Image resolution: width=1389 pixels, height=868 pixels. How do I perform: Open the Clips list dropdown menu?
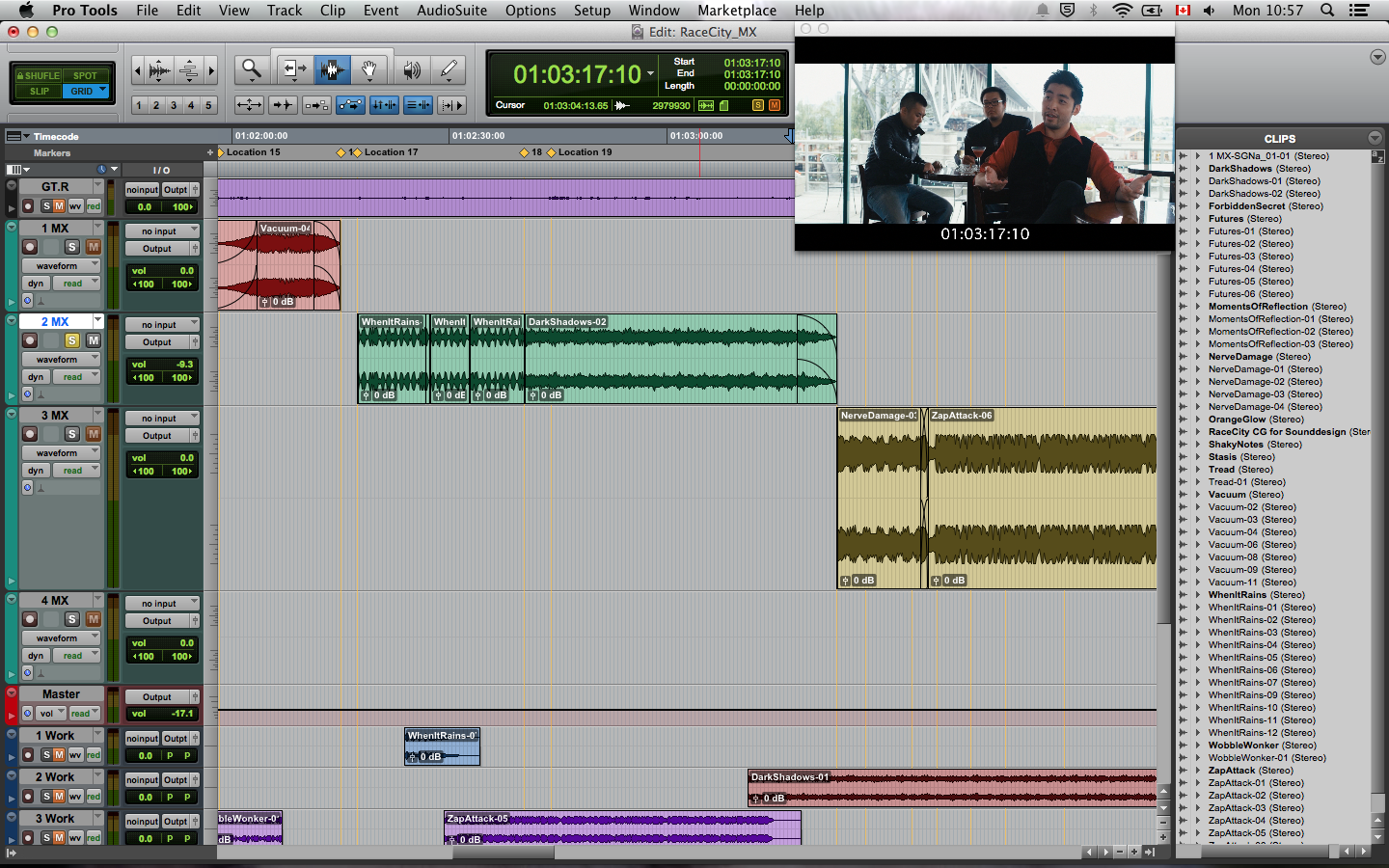click(1375, 138)
